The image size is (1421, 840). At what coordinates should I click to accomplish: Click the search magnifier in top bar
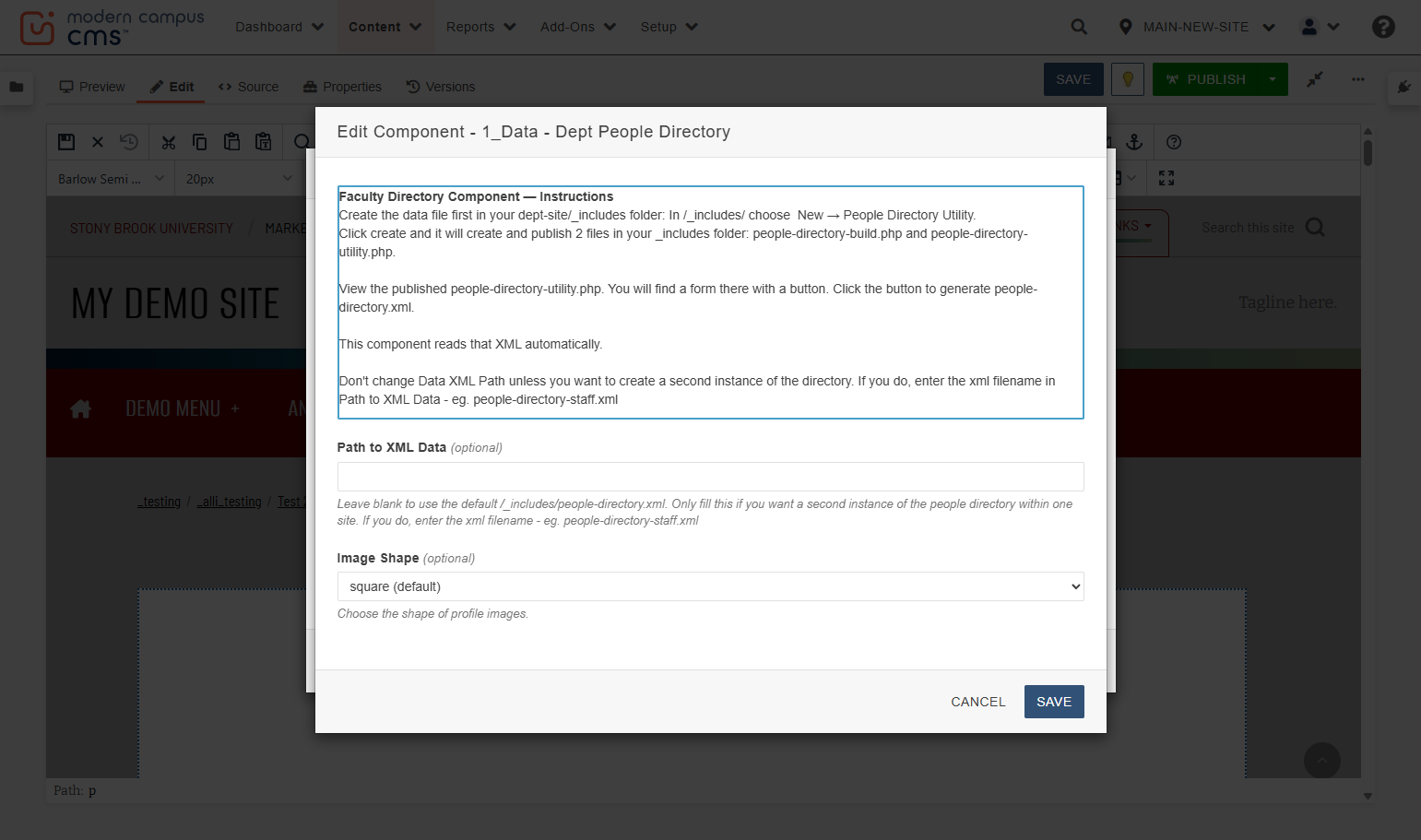click(1079, 27)
